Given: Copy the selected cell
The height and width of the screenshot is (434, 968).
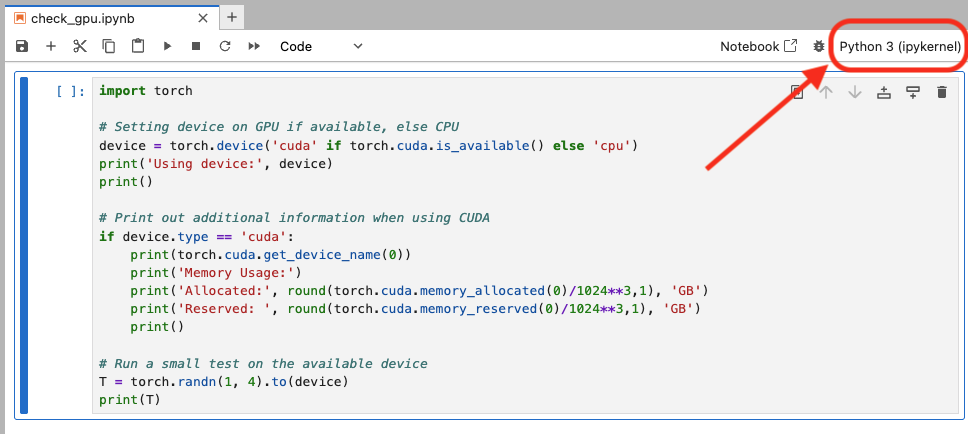Looking at the screenshot, I should pos(109,46).
